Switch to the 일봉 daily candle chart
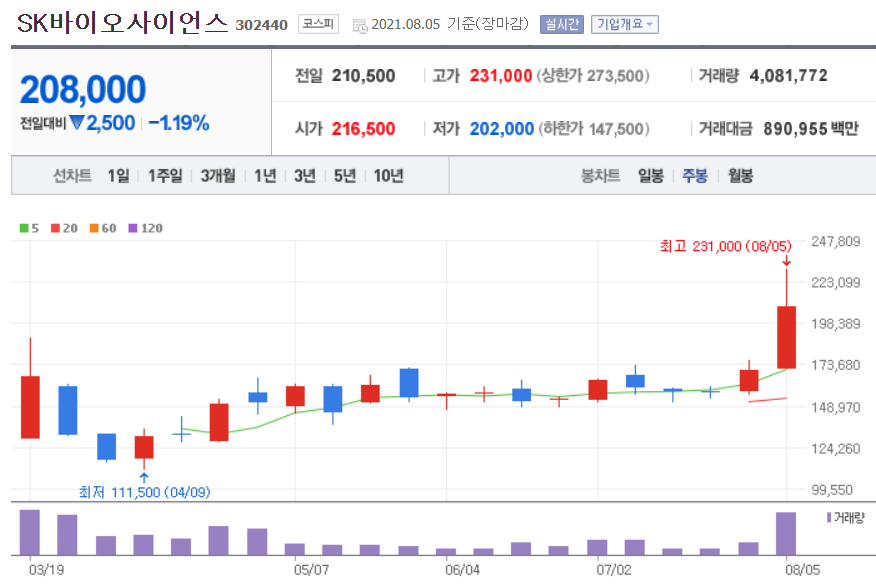Image resolution: width=876 pixels, height=584 pixels. click(x=651, y=176)
